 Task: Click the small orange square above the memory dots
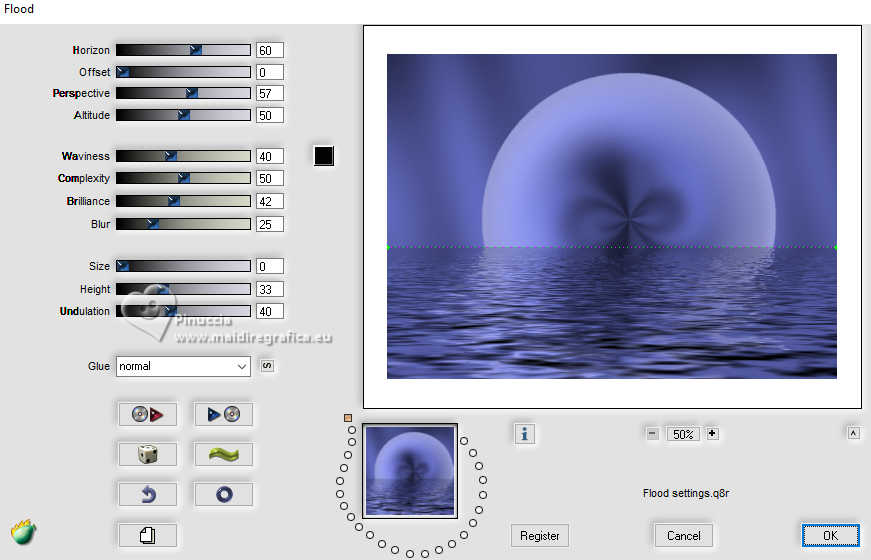(x=348, y=418)
